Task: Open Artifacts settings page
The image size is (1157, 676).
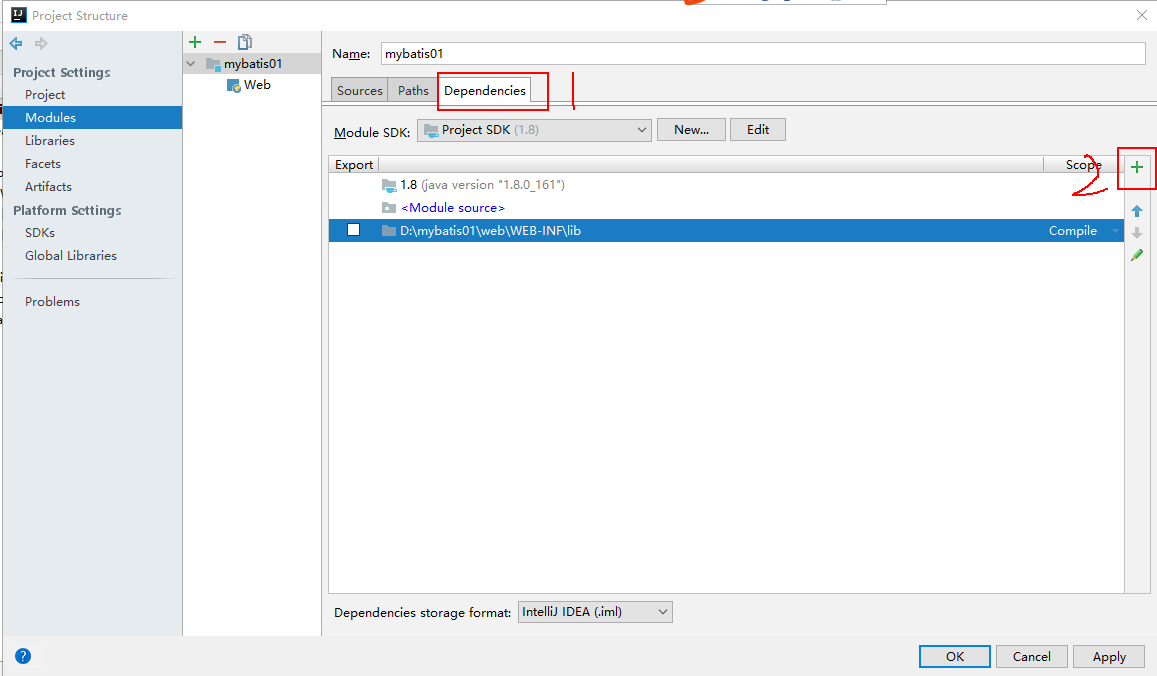Action: [x=48, y=187]
